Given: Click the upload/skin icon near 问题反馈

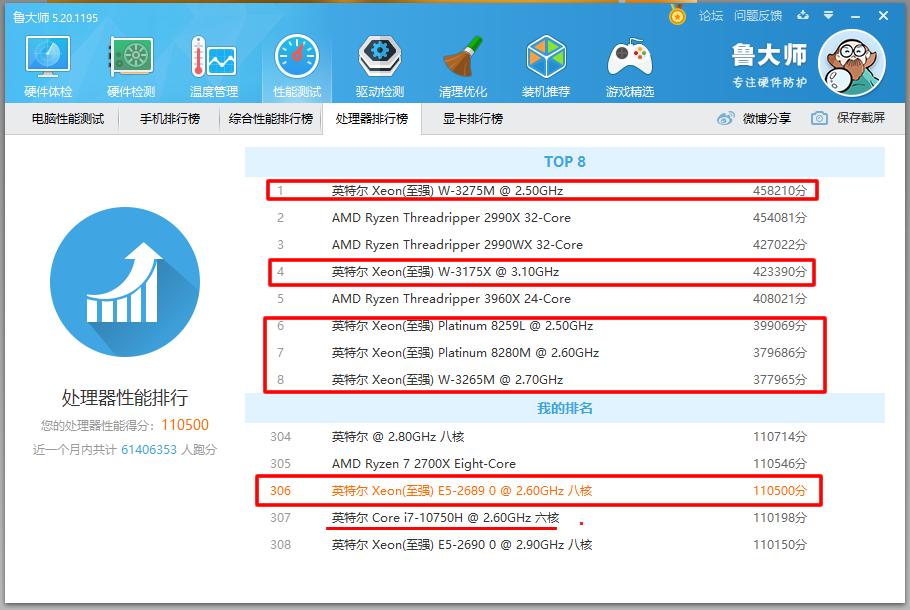Looking at the screenshot, I should [803, 15].
